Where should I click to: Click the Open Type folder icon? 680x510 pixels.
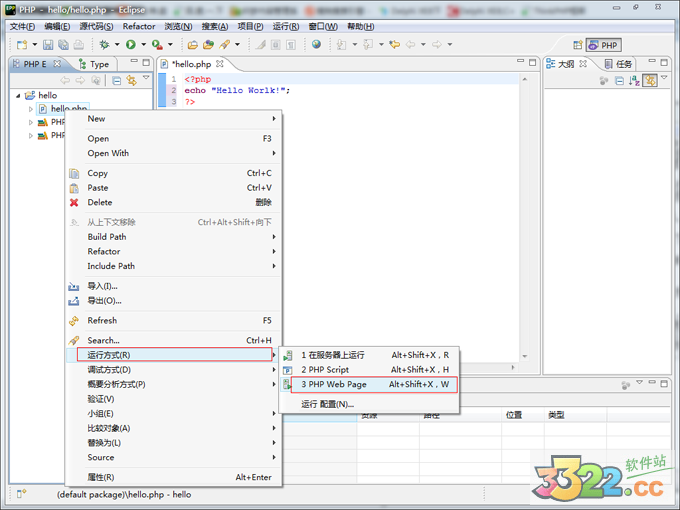click(193, 45)
